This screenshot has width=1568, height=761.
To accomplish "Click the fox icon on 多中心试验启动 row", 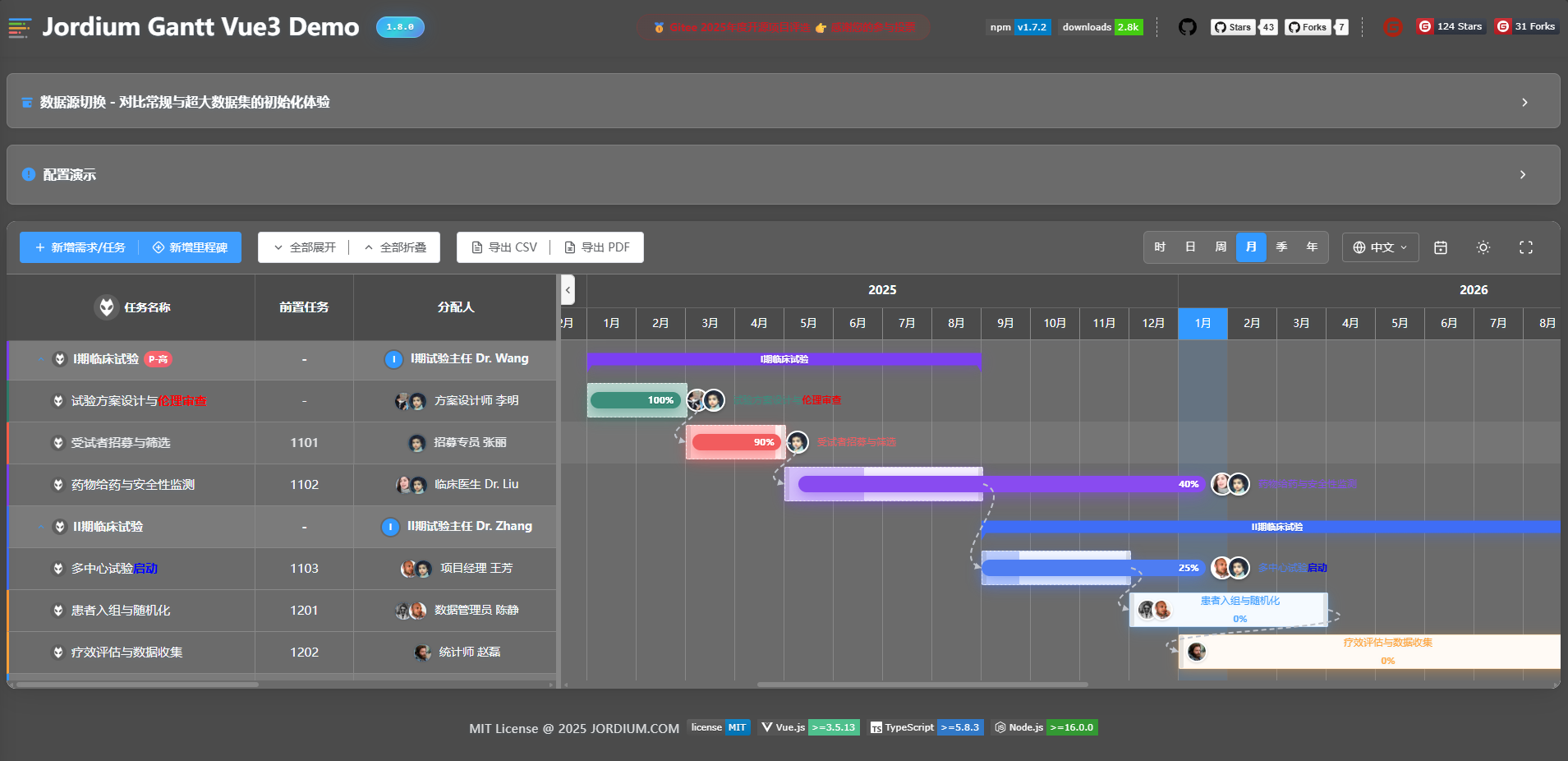I will click(58, 569).
